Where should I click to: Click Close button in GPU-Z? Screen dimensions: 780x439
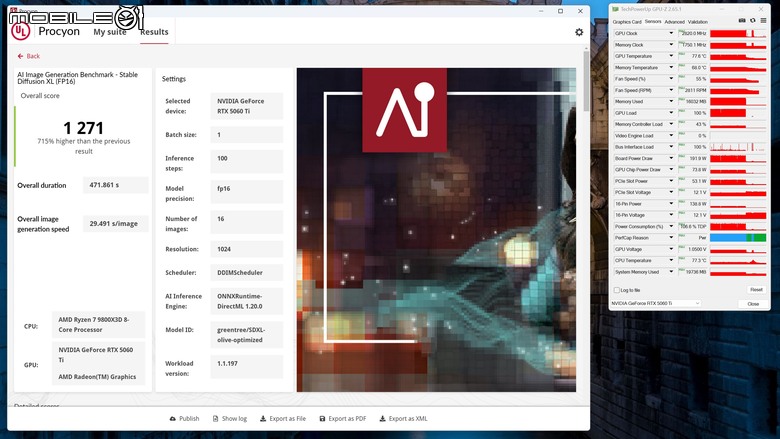tap(753, 304)
